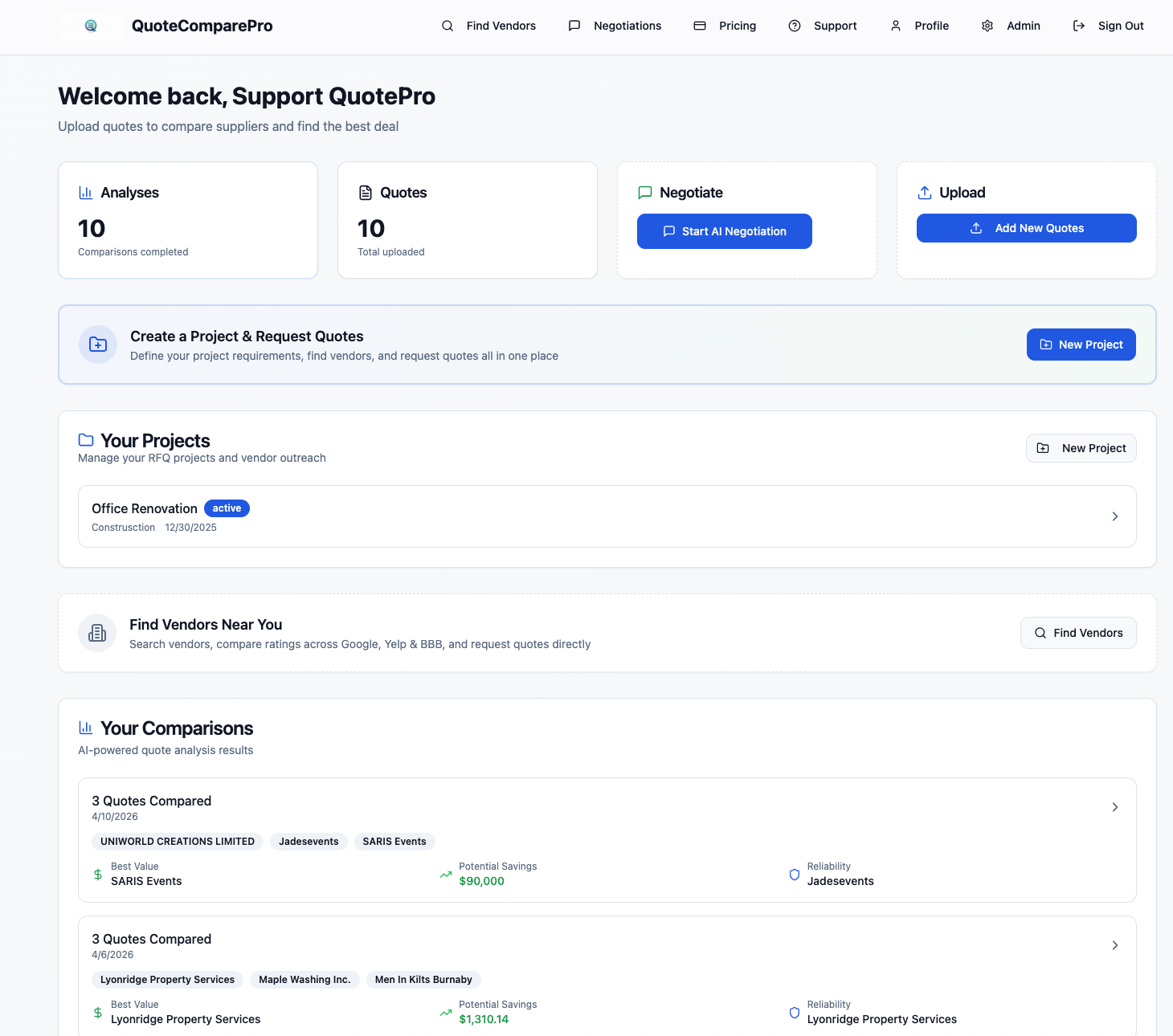
Task: Click the person icon beside Profile
Action: tap(896, 26)
